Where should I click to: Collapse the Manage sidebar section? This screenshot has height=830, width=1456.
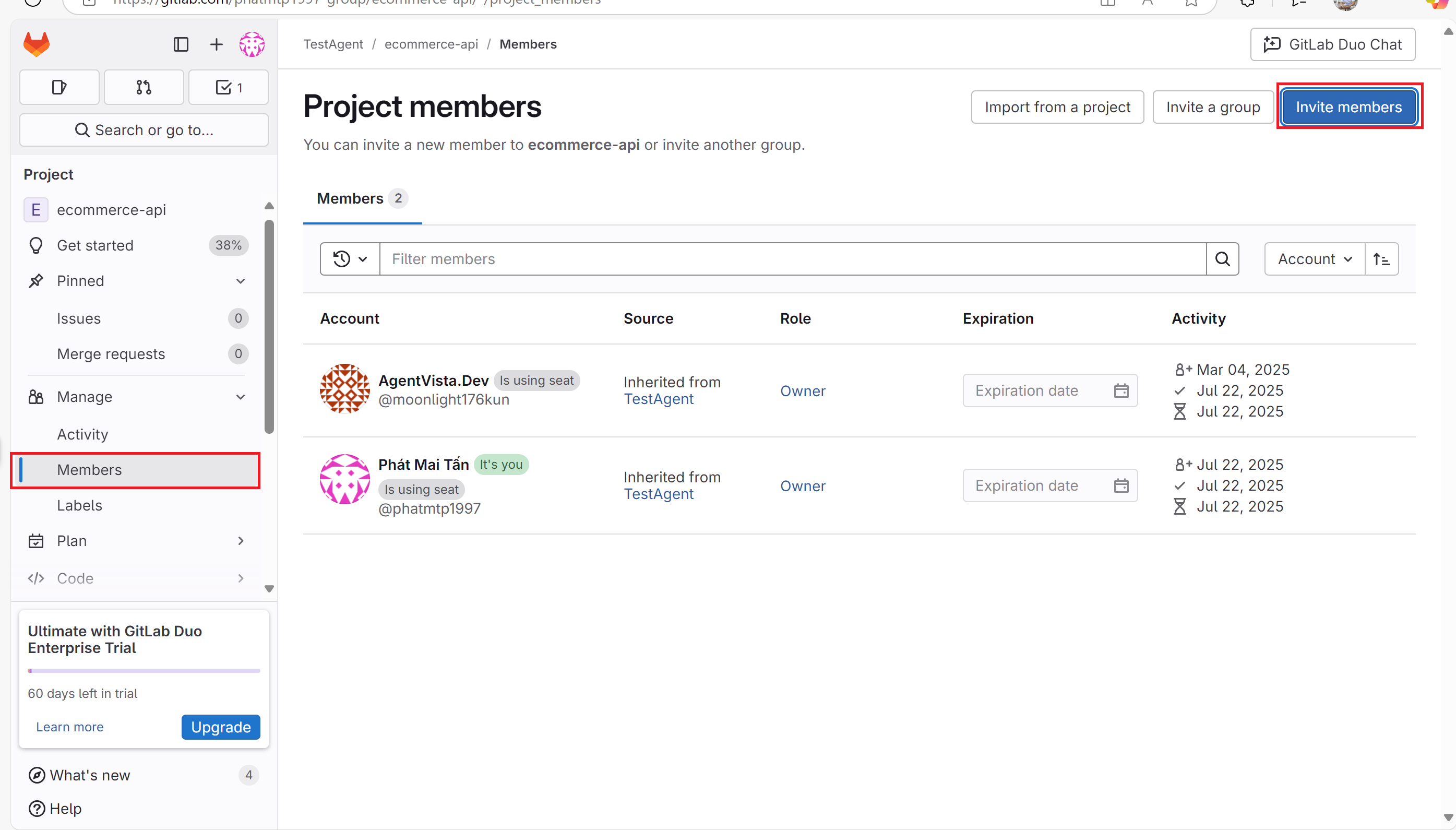241,397
